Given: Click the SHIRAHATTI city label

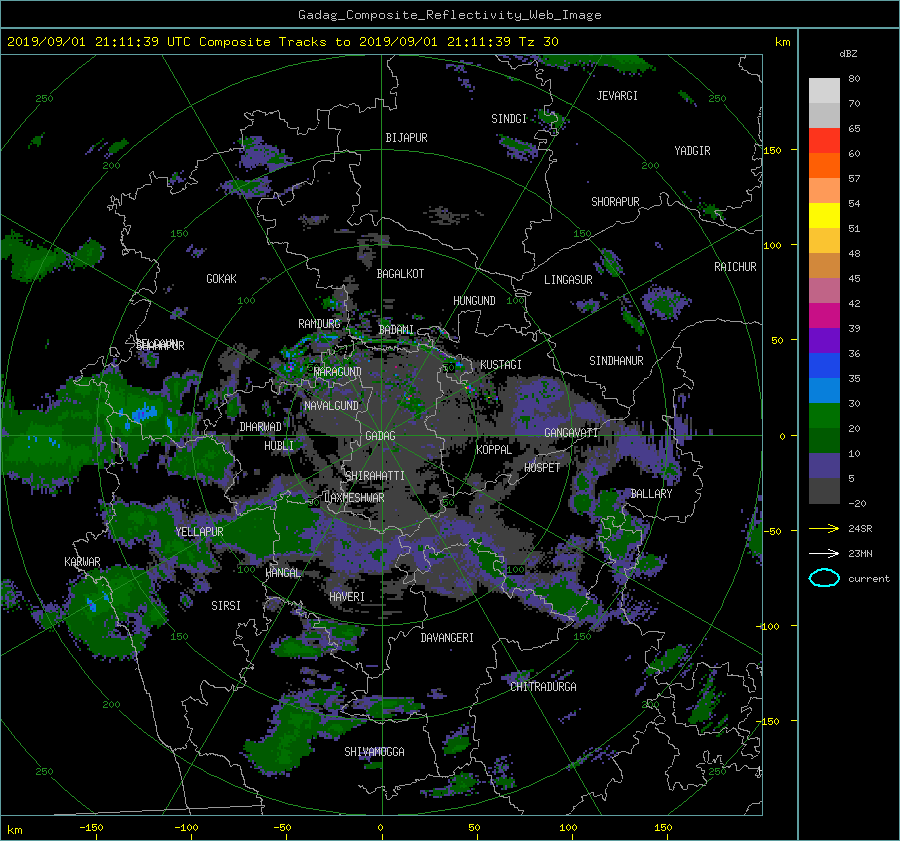Looking at the screenshot, I should [x=375, y=476].
